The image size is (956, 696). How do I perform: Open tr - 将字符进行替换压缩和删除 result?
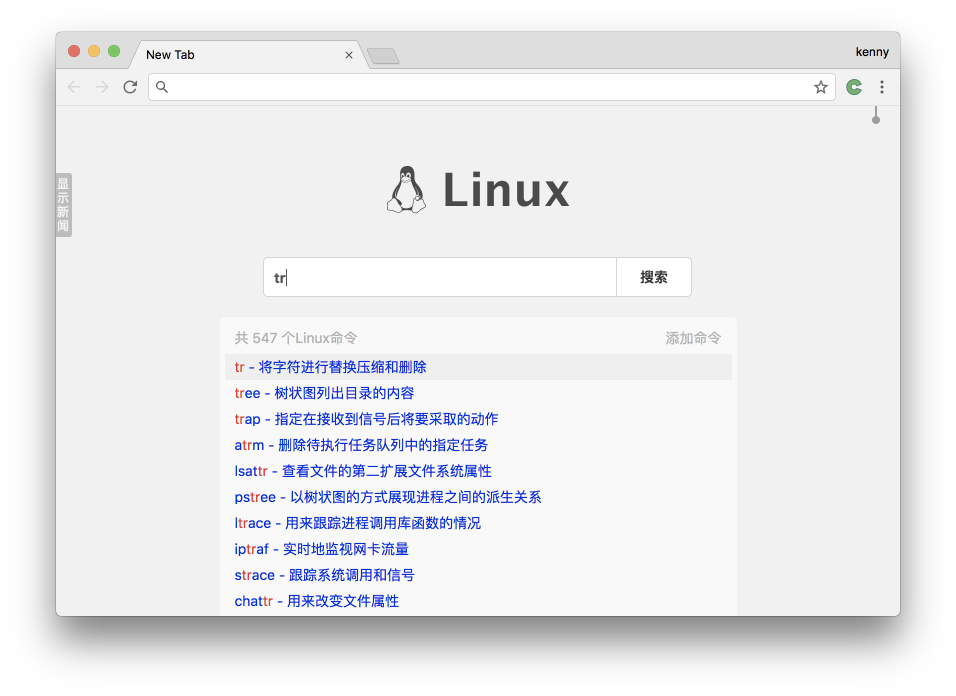pos(478,367)
